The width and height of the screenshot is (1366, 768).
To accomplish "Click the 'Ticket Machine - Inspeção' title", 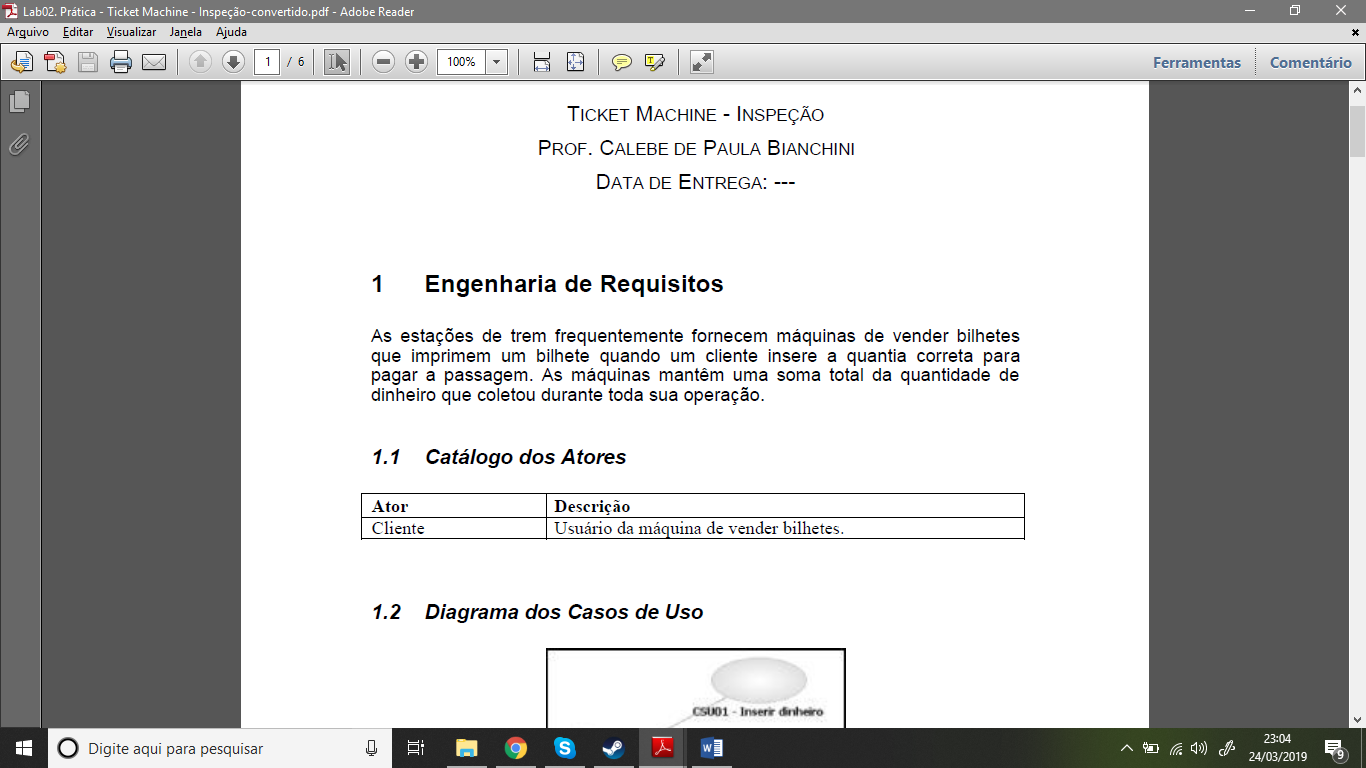I will 695,114.
